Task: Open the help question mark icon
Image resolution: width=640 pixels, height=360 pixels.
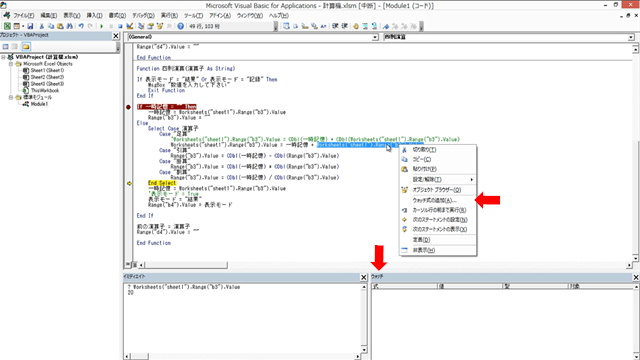Action: point(180,26)
